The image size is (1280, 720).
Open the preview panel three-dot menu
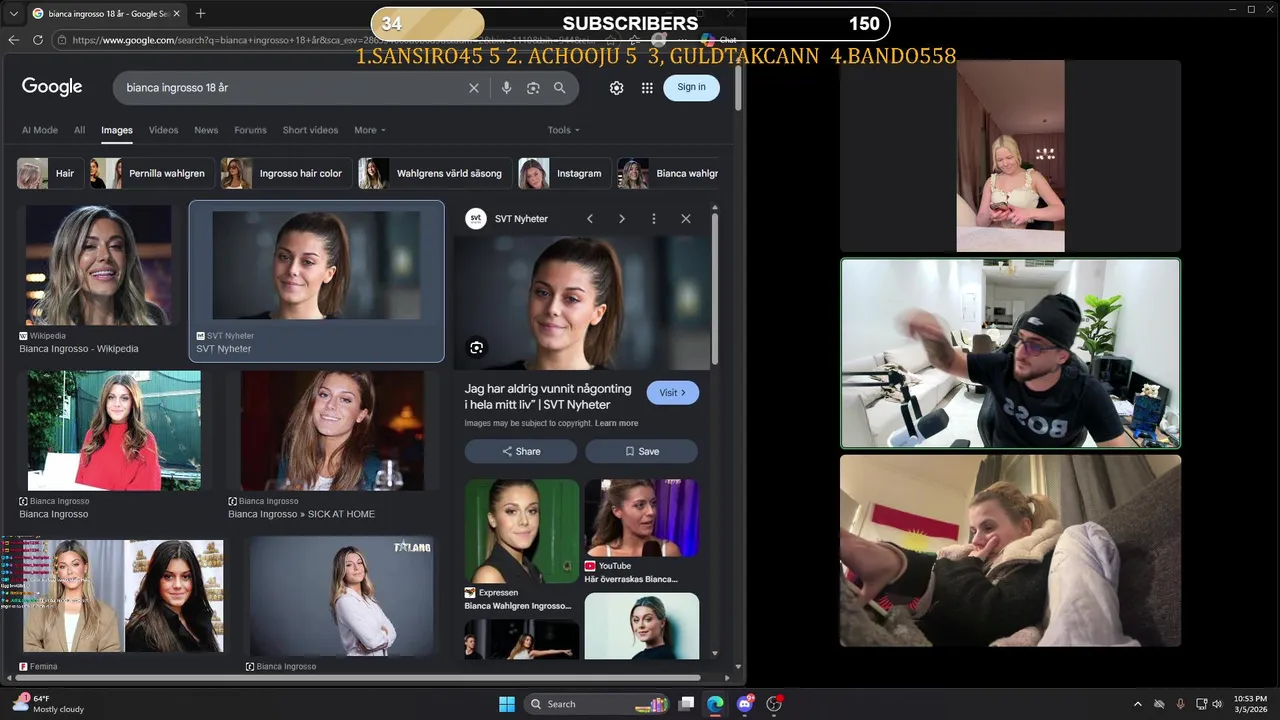pyautogui.click(x=654, y=219)
